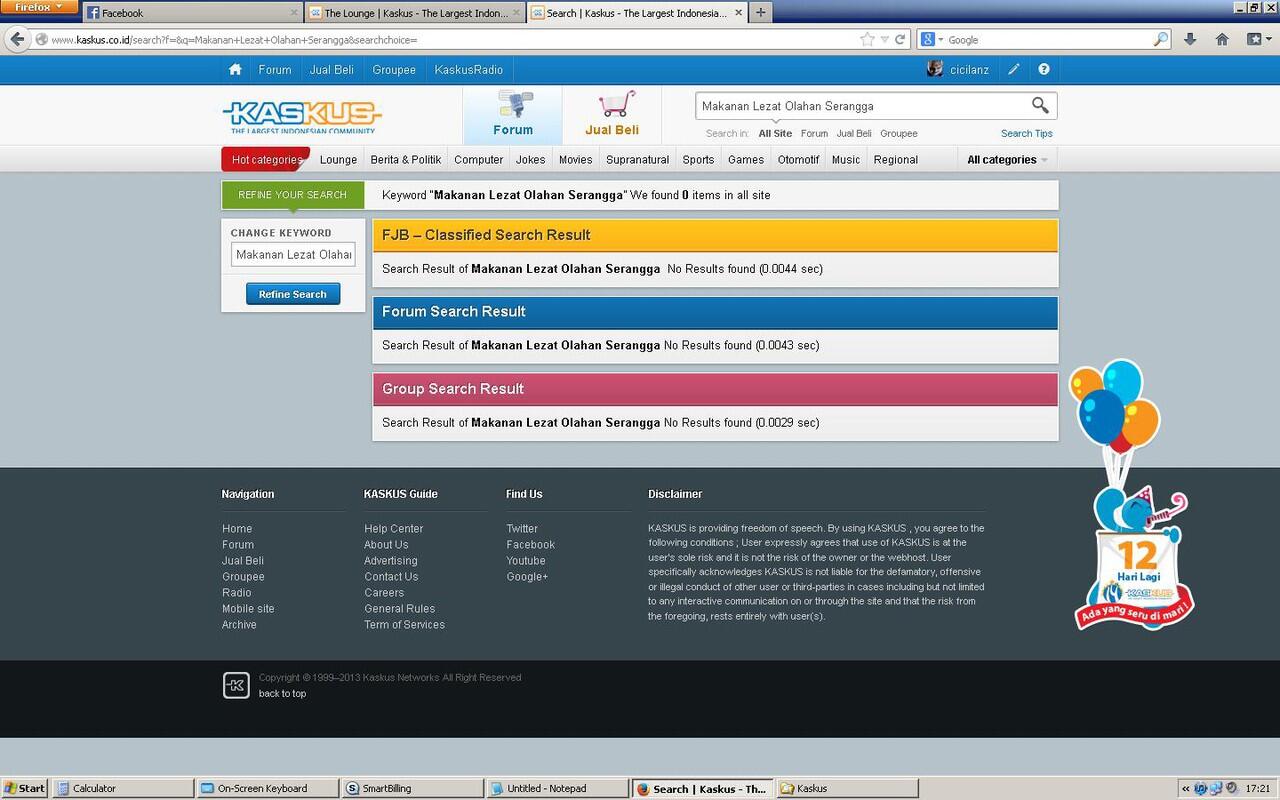The image size is (1280, 800).
Task: Switch to The Lounge | Kaskus tab
Action: pyautogui.click(x=415, y=13)
